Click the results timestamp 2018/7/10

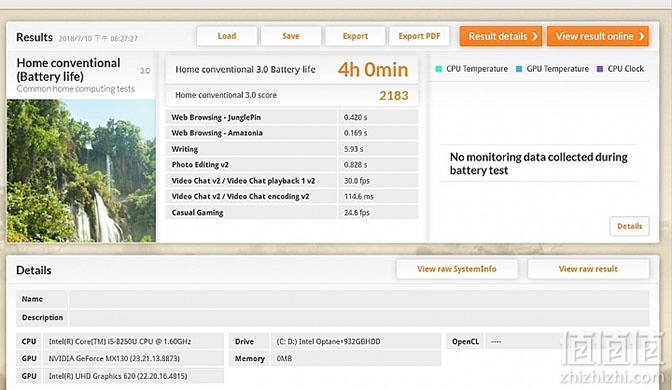tap(98, 39)
